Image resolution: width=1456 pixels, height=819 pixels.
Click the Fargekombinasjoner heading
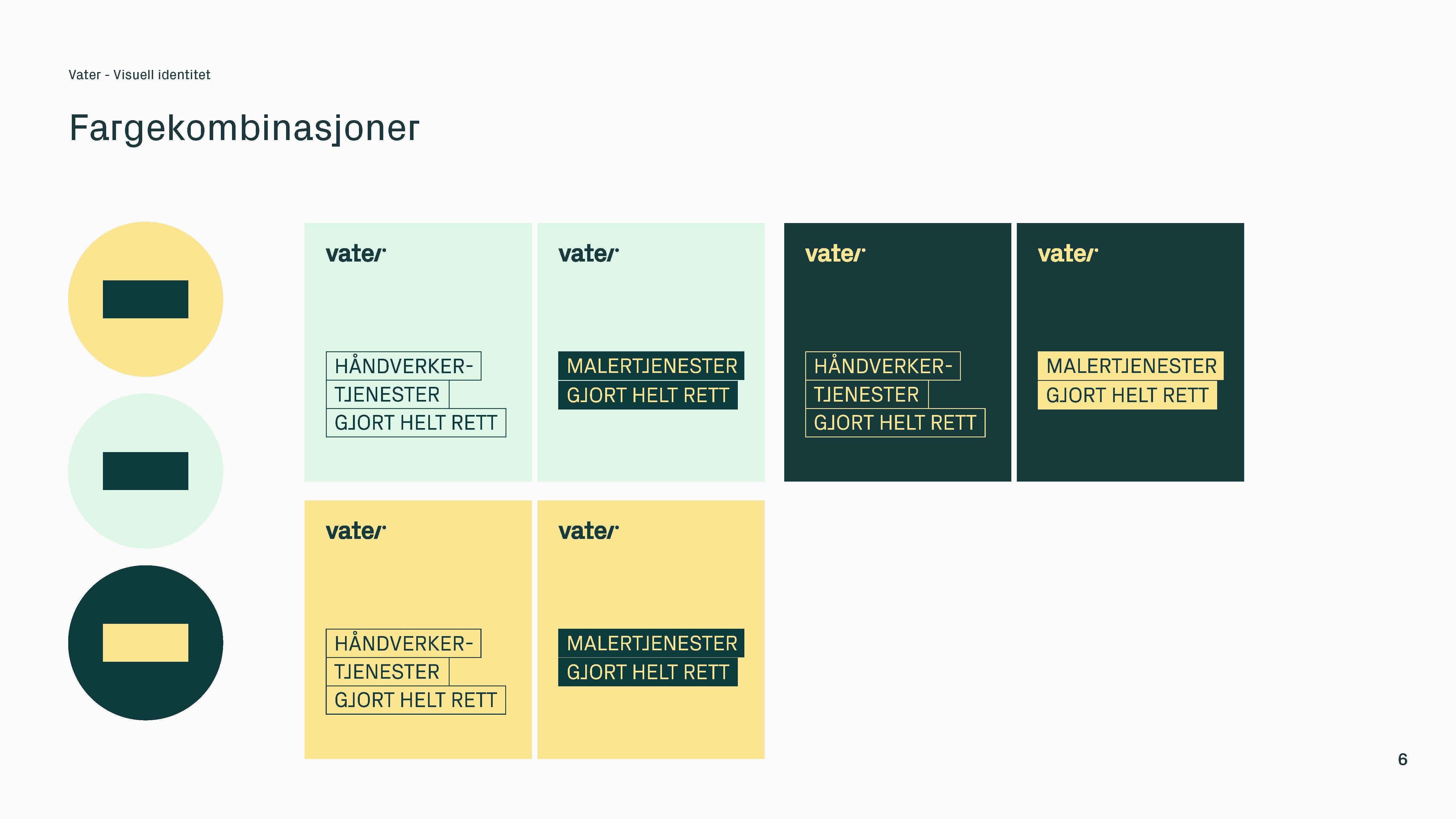244,128
